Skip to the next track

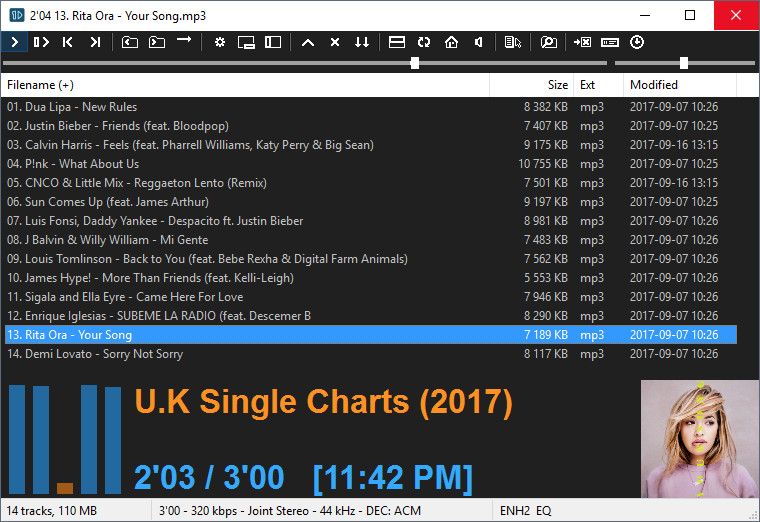(x=95, y=42)
